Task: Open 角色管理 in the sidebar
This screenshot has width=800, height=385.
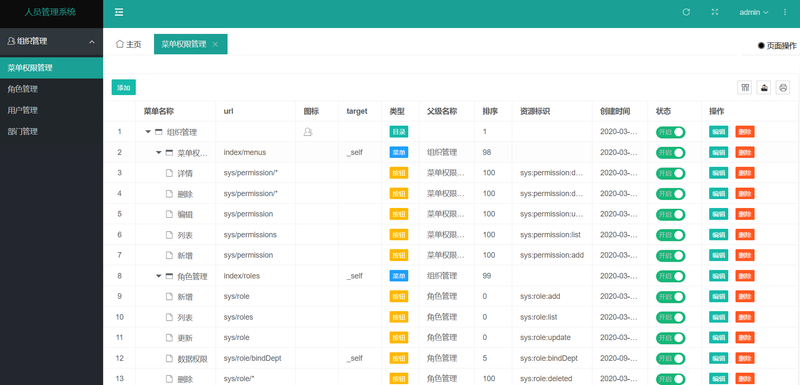Action: tap(52, 89)
